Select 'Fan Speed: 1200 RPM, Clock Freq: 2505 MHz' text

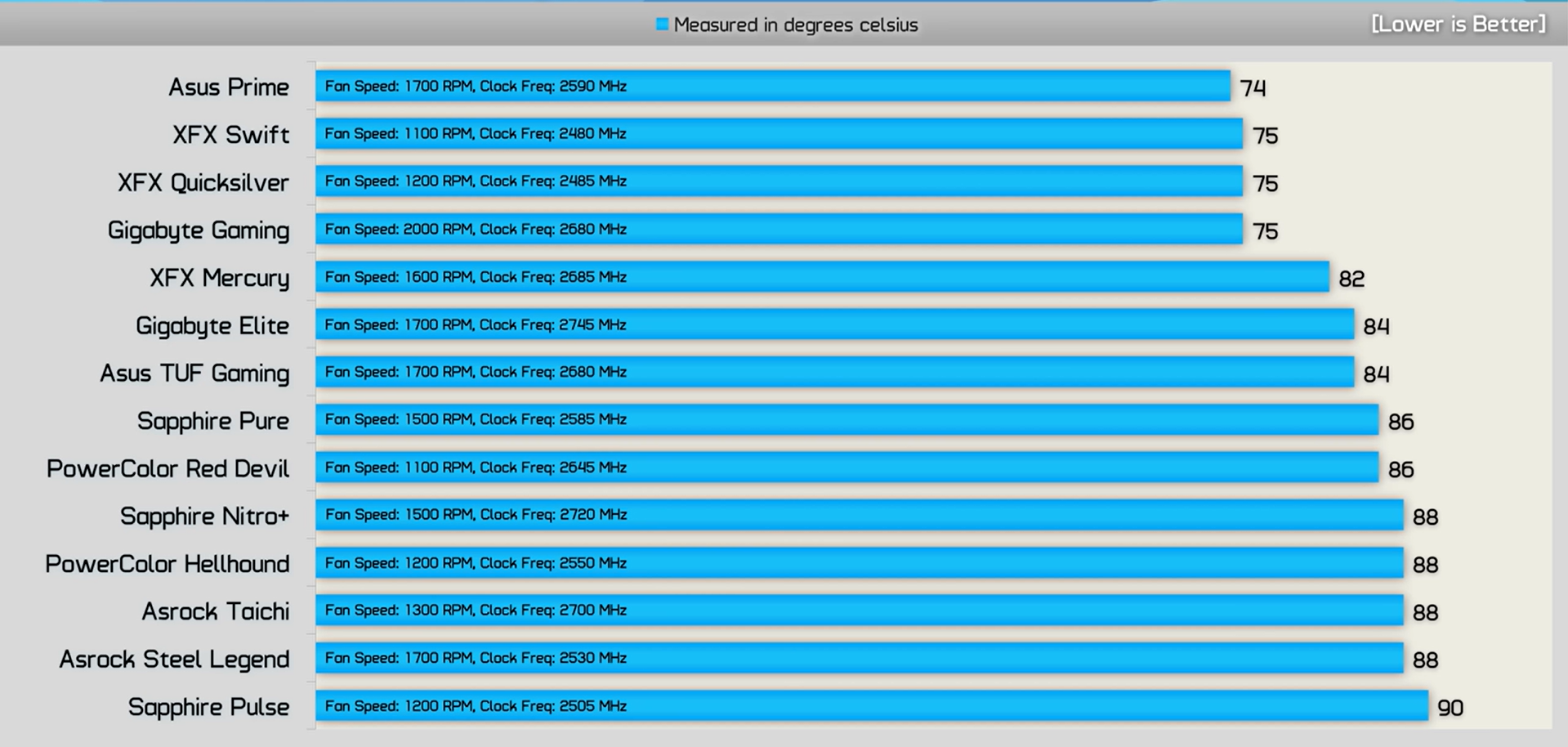476,705
